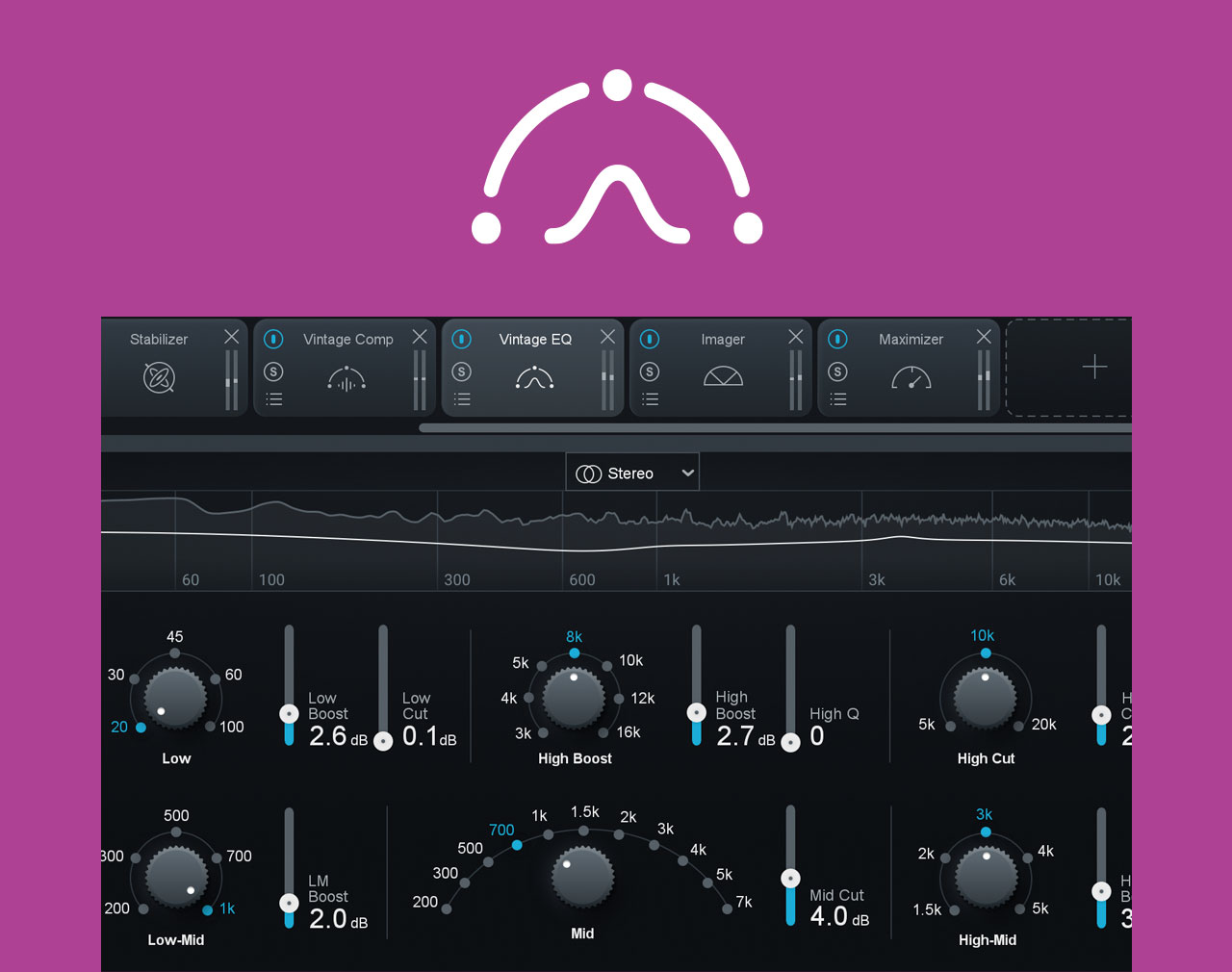Open the Vintage EQ module icon
Screen dimensions: 1232x972
(534, 378)
